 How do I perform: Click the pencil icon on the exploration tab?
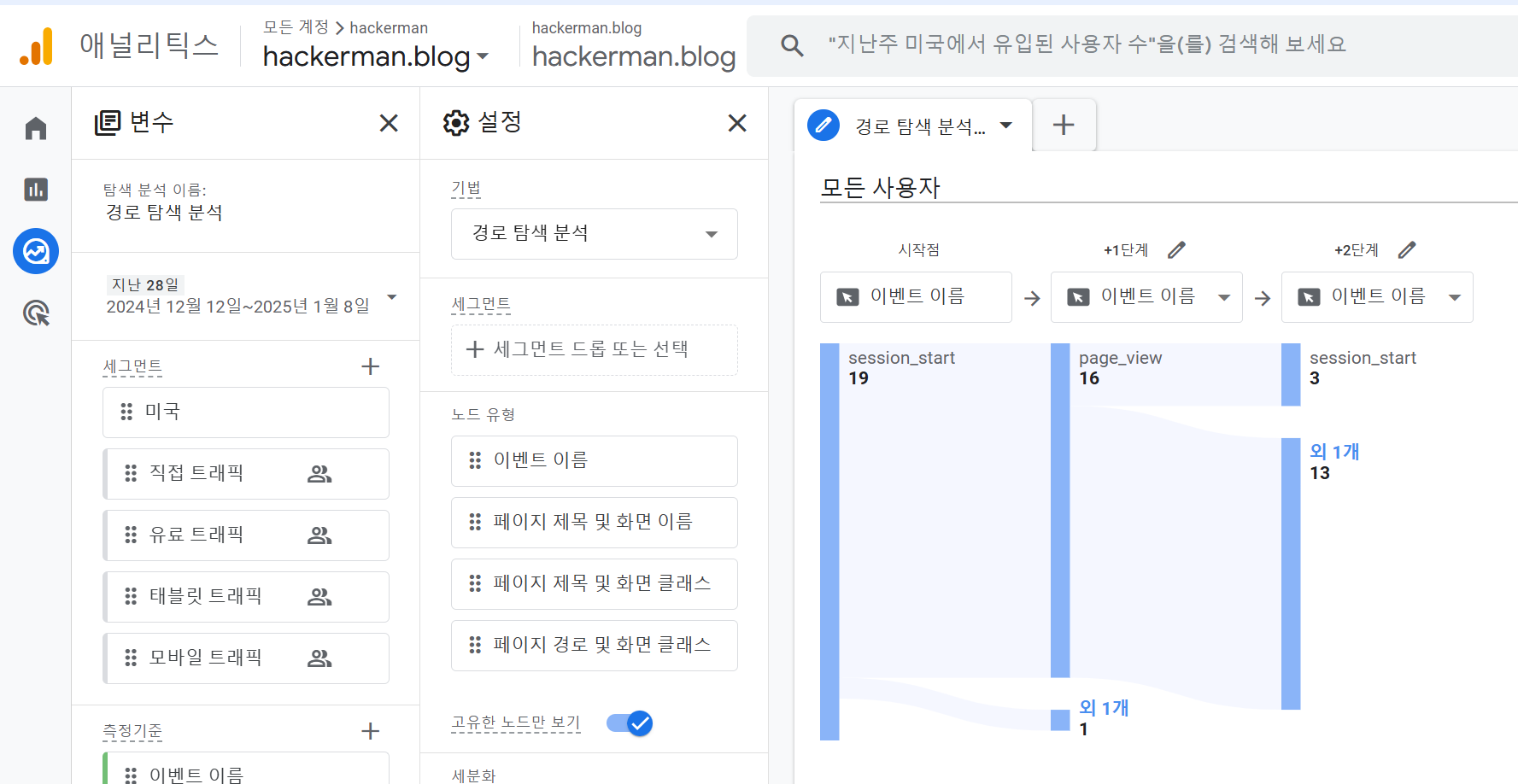coord(823,126)
